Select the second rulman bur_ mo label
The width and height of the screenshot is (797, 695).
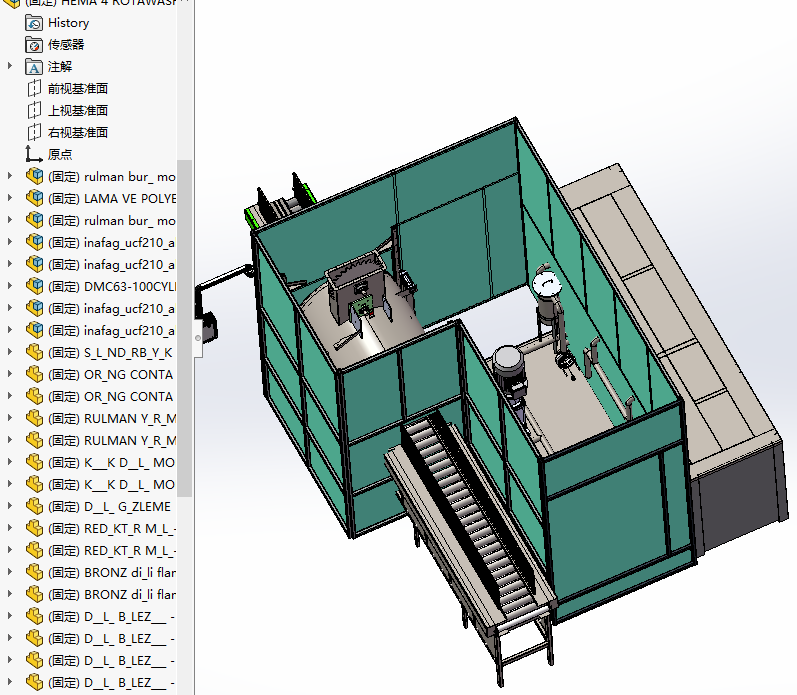pos(112,221)
